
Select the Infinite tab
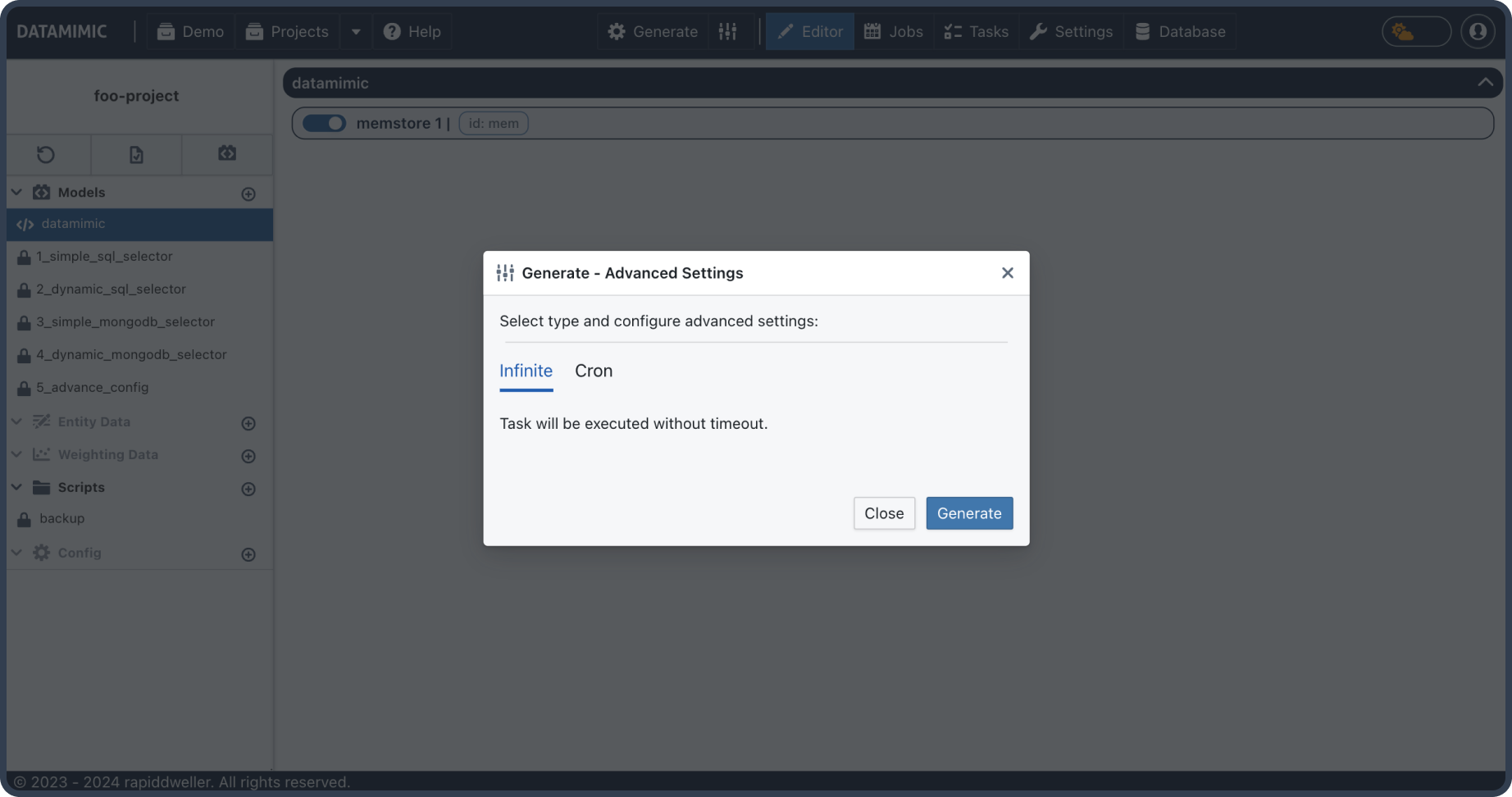click(x=526, y=371)
